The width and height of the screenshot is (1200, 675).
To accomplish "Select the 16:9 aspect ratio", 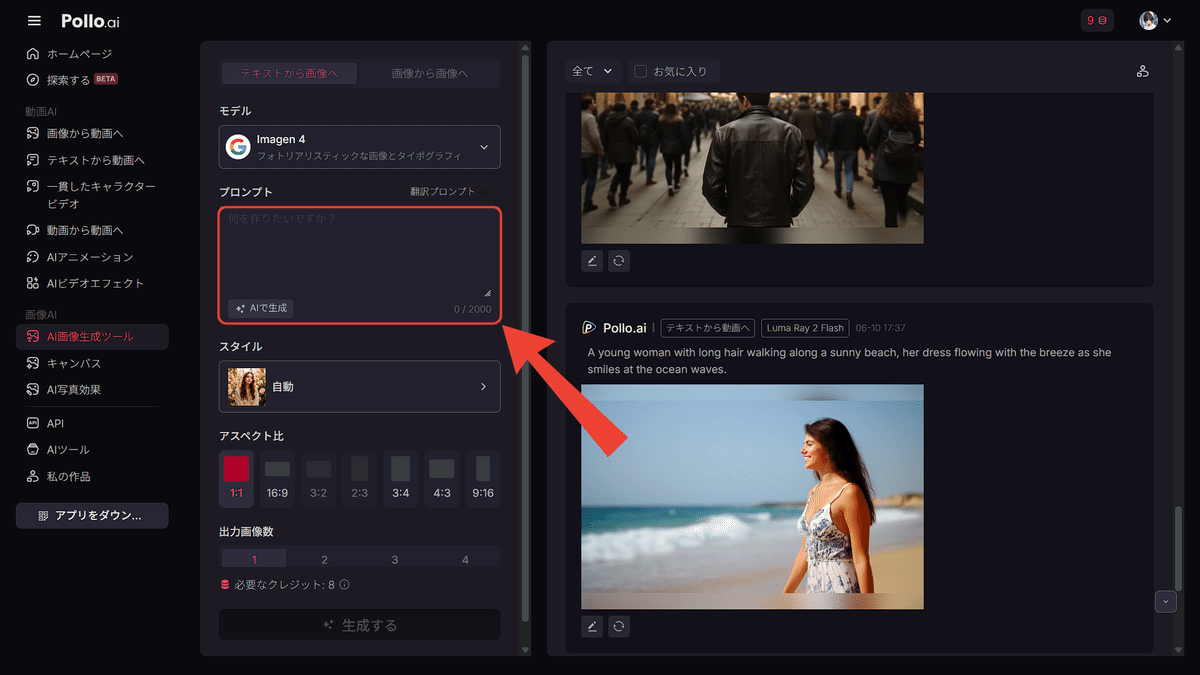I will pos(277,477).
